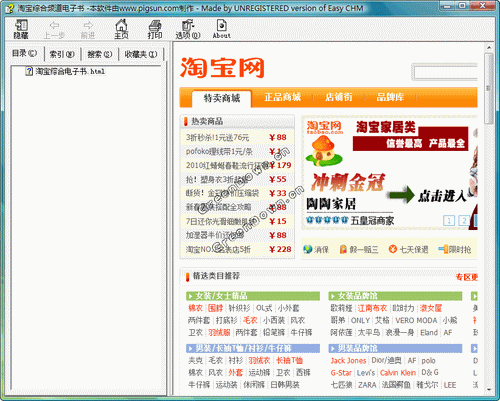The image size is (500, 401).
Task: Click the 七天保退 icon
Action: (393, 249)
